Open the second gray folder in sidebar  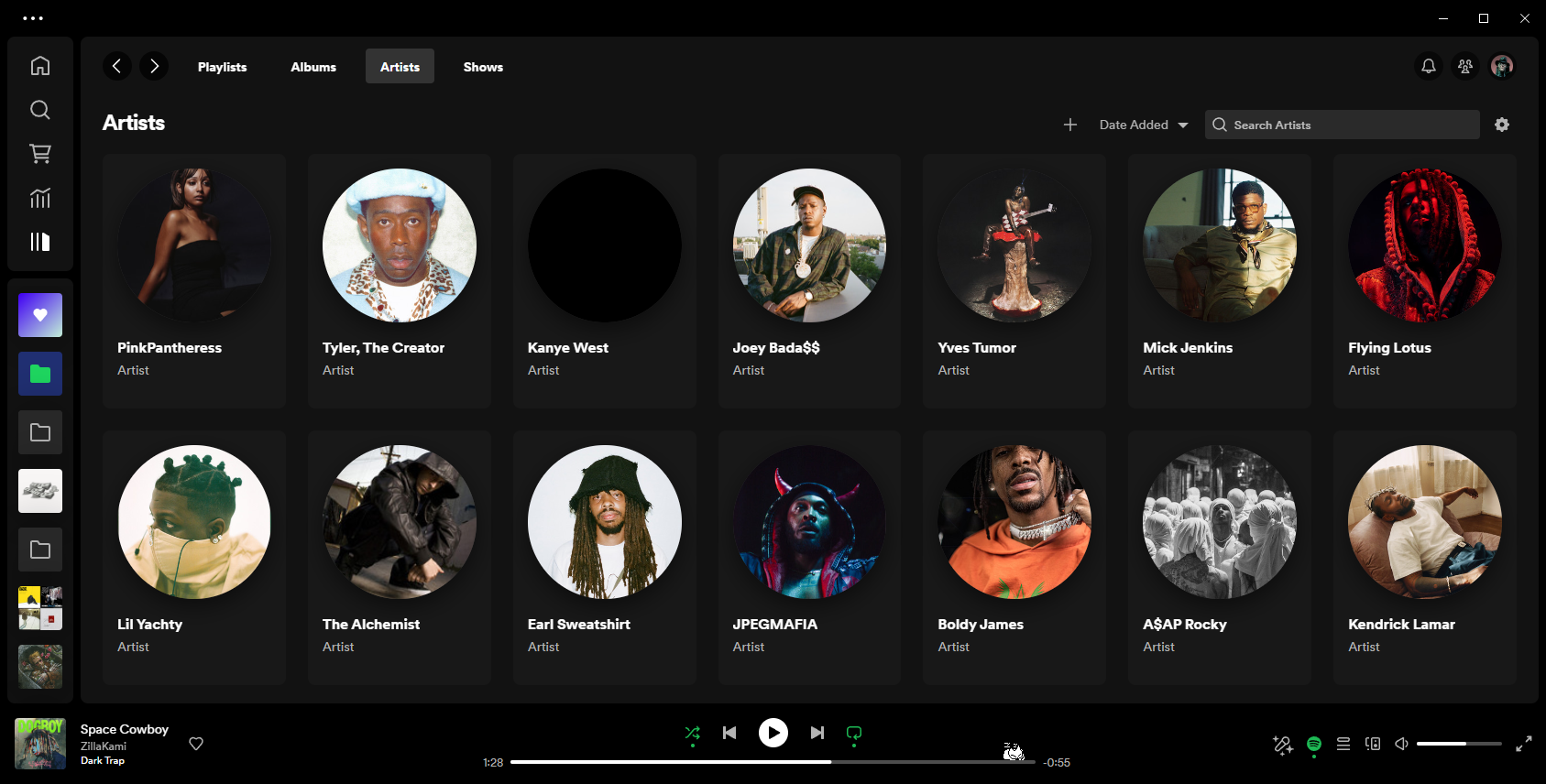point(40,550)
